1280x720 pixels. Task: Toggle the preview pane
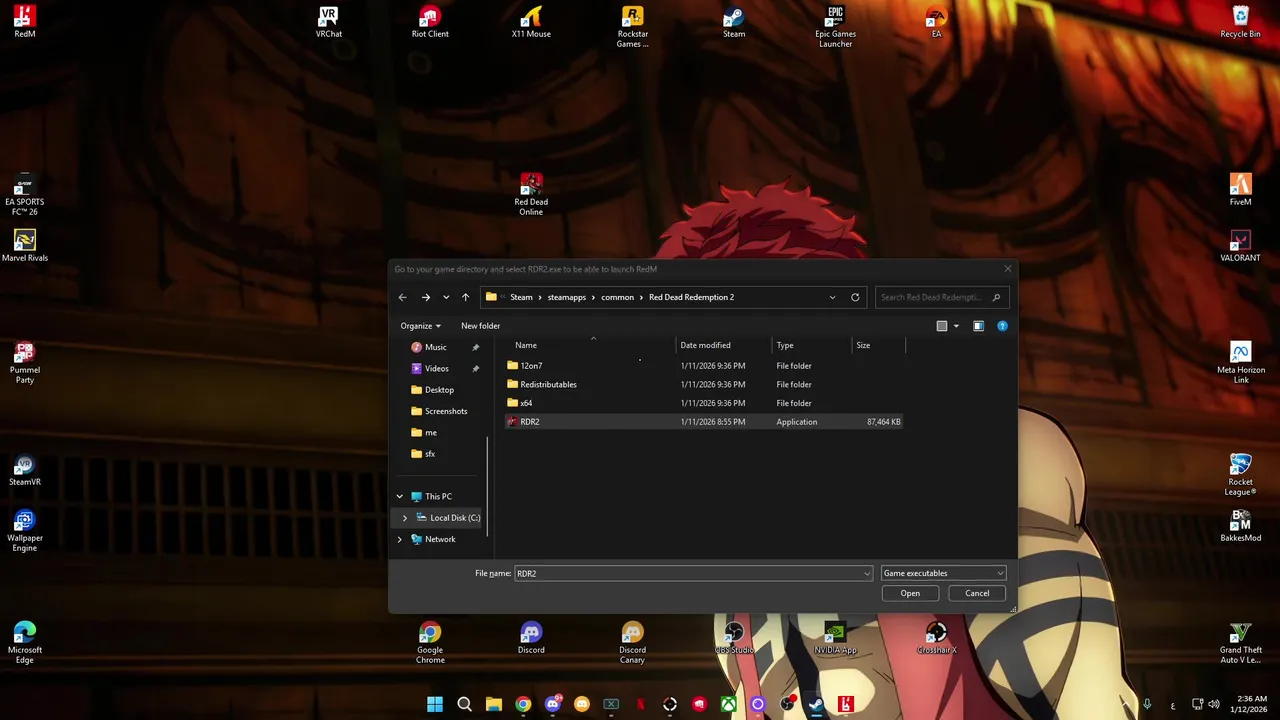978,326
